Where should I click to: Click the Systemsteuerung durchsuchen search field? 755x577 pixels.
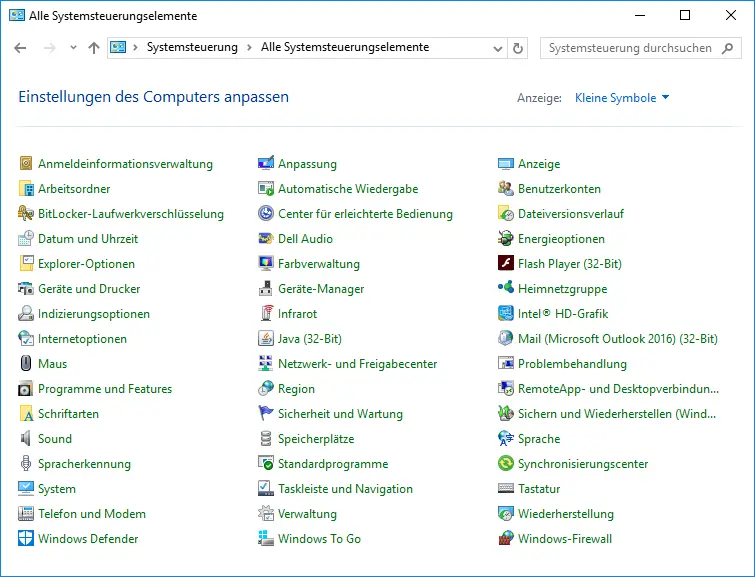click(x=640, y=48)
